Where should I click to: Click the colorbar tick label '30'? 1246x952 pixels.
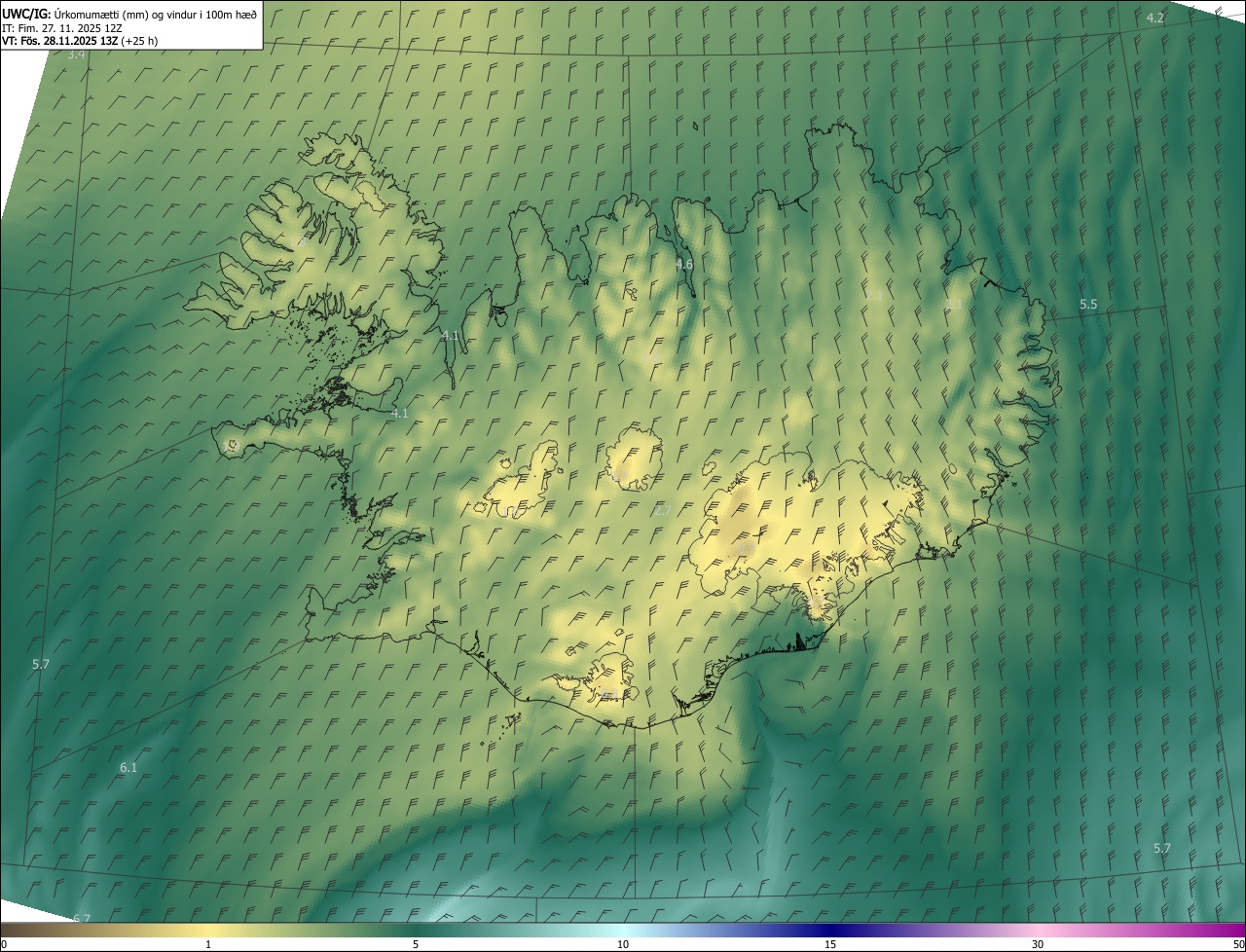[1038, 944]
